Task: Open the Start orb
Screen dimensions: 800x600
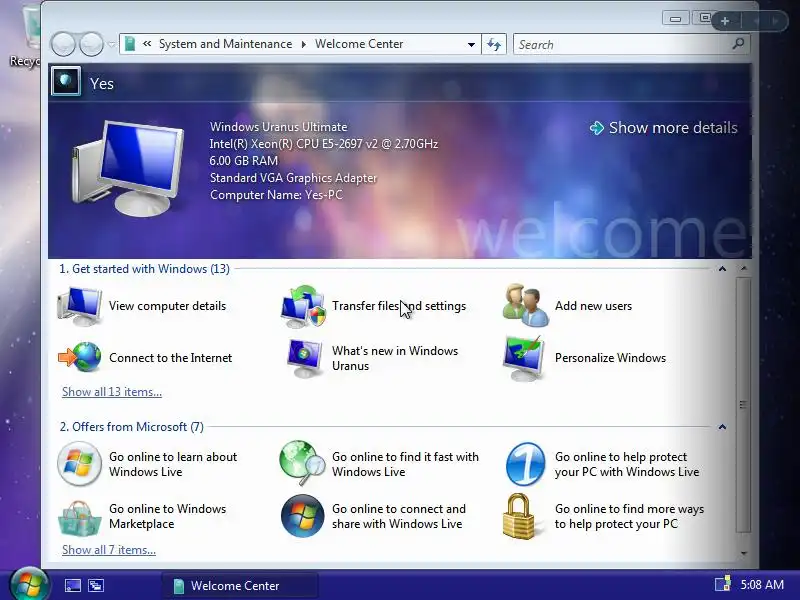Action: pos(29,584)
